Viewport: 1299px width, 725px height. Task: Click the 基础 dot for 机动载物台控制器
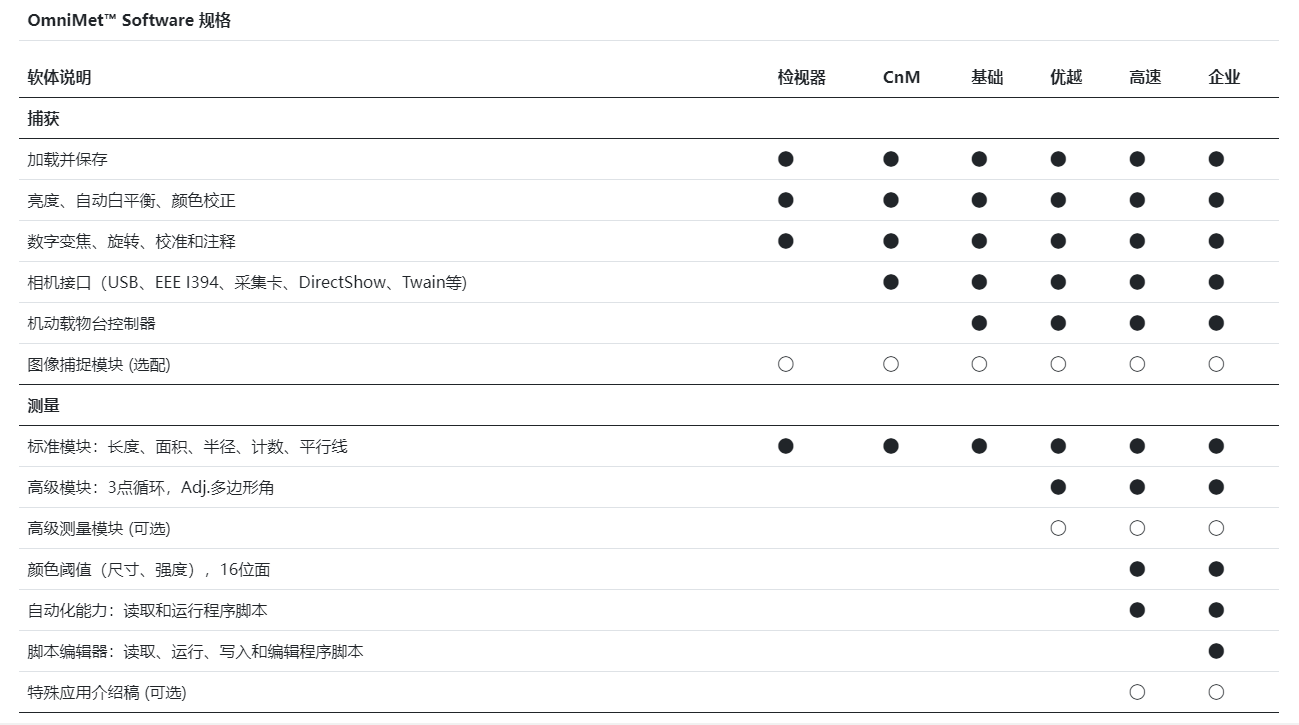[979, 323]
